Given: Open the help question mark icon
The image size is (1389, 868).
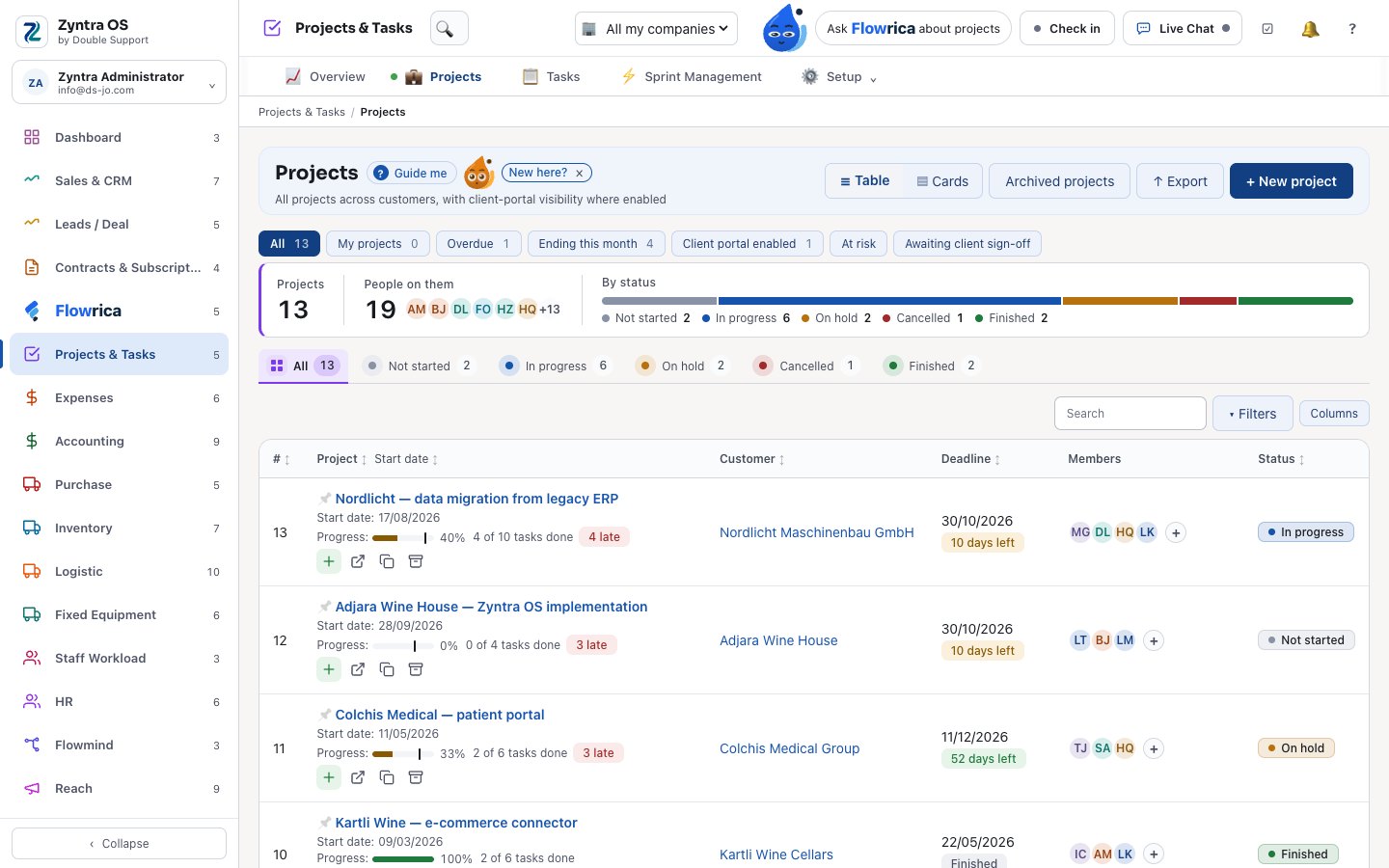Looking at the screenshot, I should coord(1352,29).
